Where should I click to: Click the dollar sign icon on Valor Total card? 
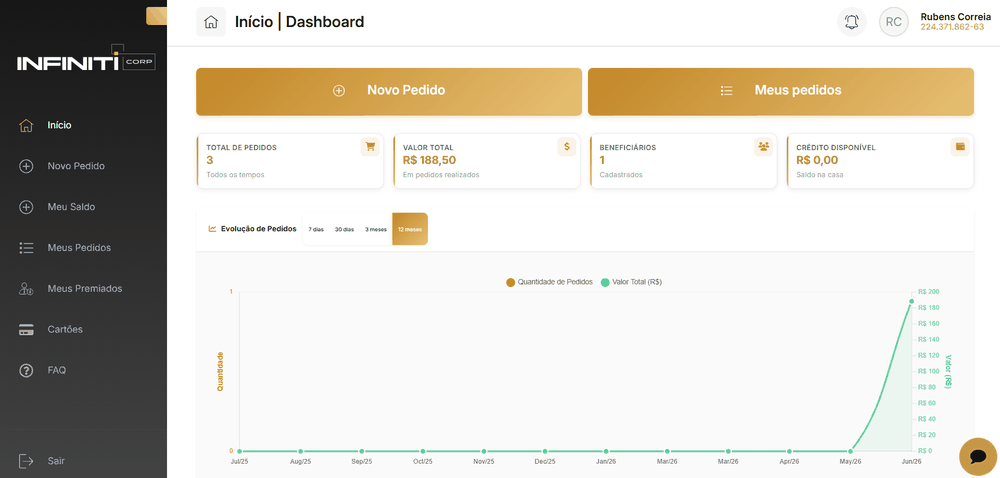click(x=566, y=147)
